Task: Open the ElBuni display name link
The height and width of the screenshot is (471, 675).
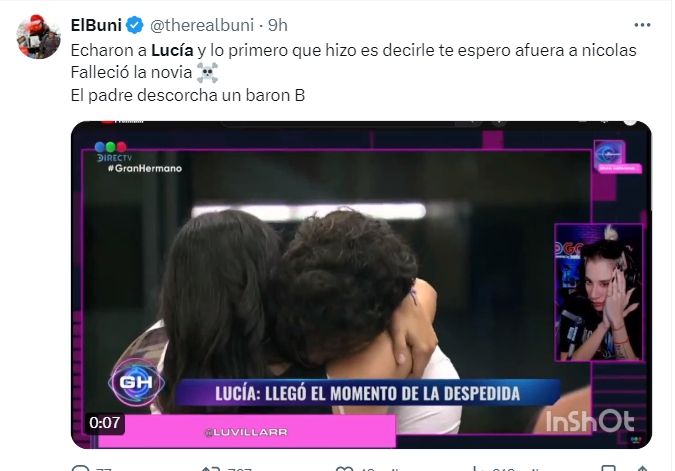Action: [96, 25]
